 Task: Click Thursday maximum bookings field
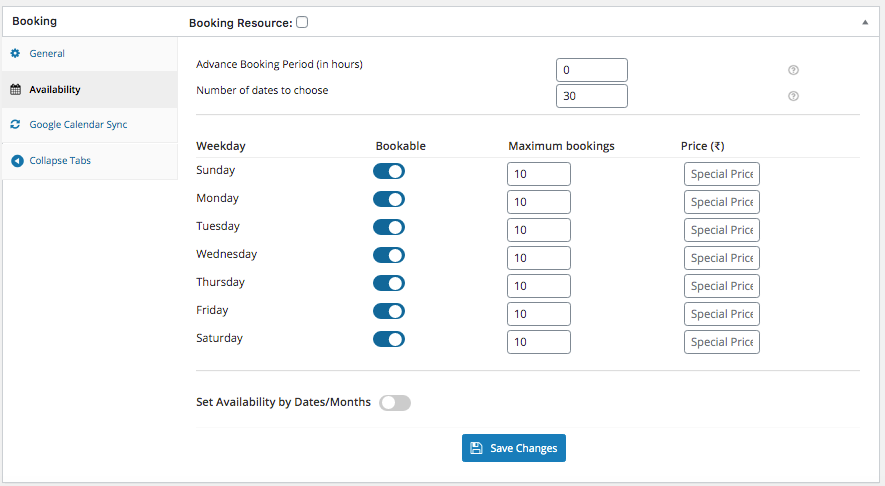pos(538,286)
